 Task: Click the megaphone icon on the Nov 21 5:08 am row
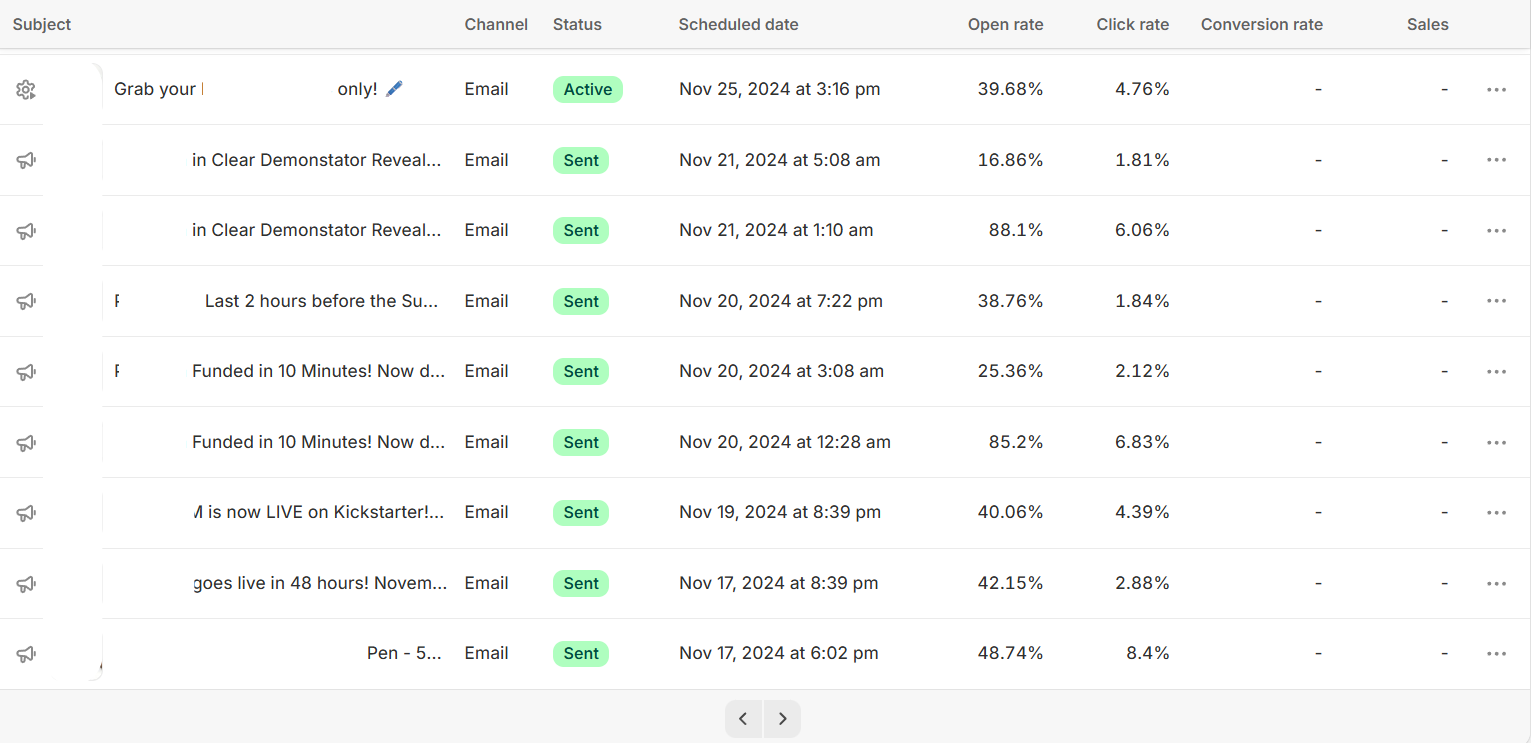click(26, 160)
